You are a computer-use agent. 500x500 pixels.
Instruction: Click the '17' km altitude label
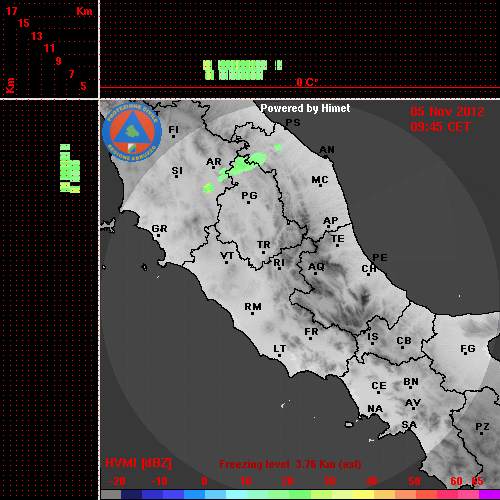click(11, 11)
